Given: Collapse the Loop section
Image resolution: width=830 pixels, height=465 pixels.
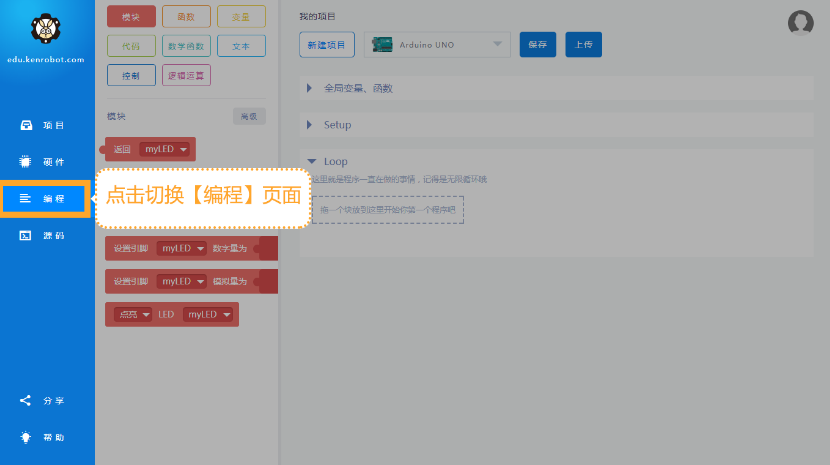Looking at the screenshot, I should coord(312,161).
